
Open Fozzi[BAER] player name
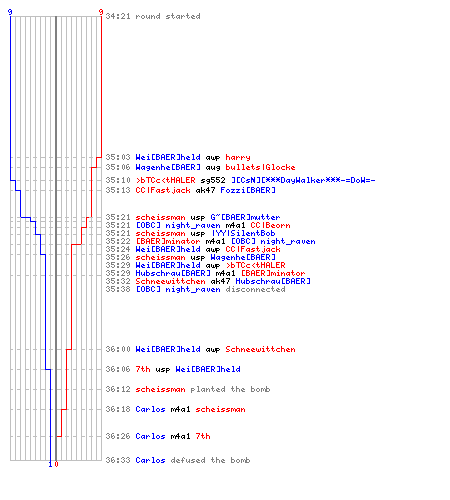point(248,190)
